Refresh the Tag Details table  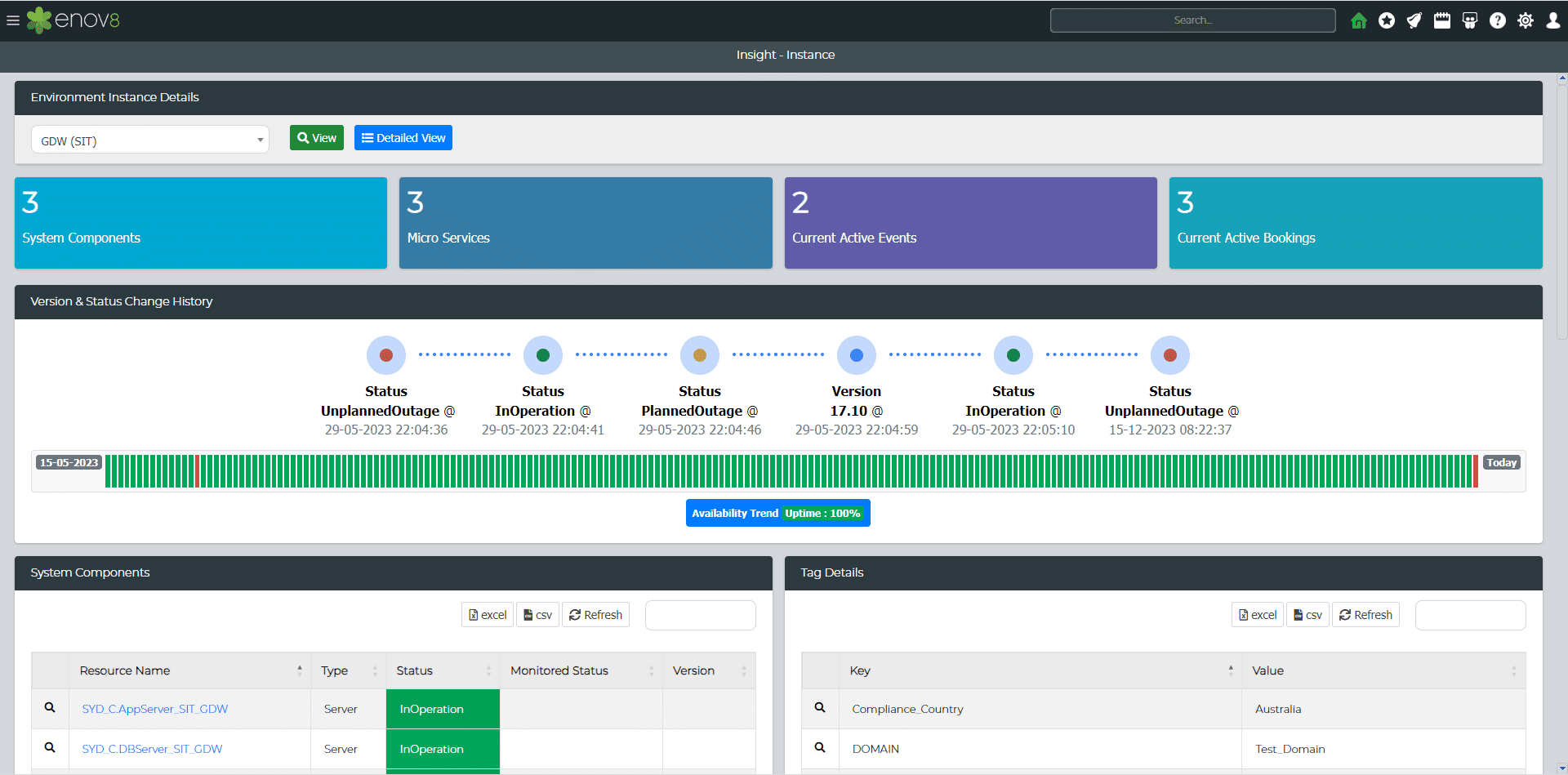(x=1365, y=614)
